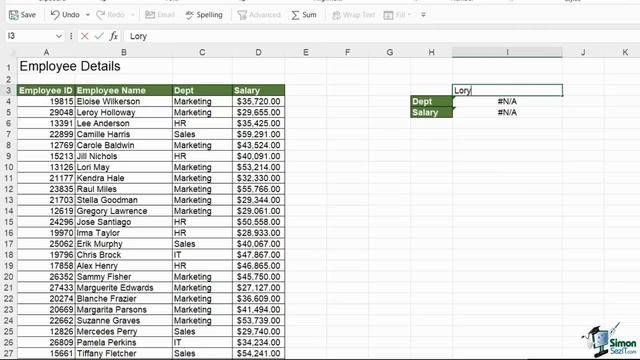Click the green Salary label in column H
640x360 pixels.
[x=431, y=112]
